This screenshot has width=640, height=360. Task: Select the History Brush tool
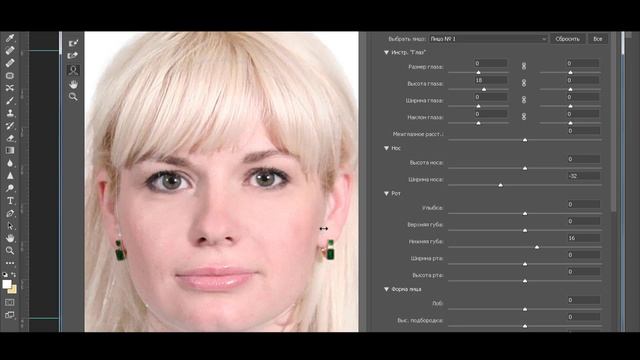[10, 126]
